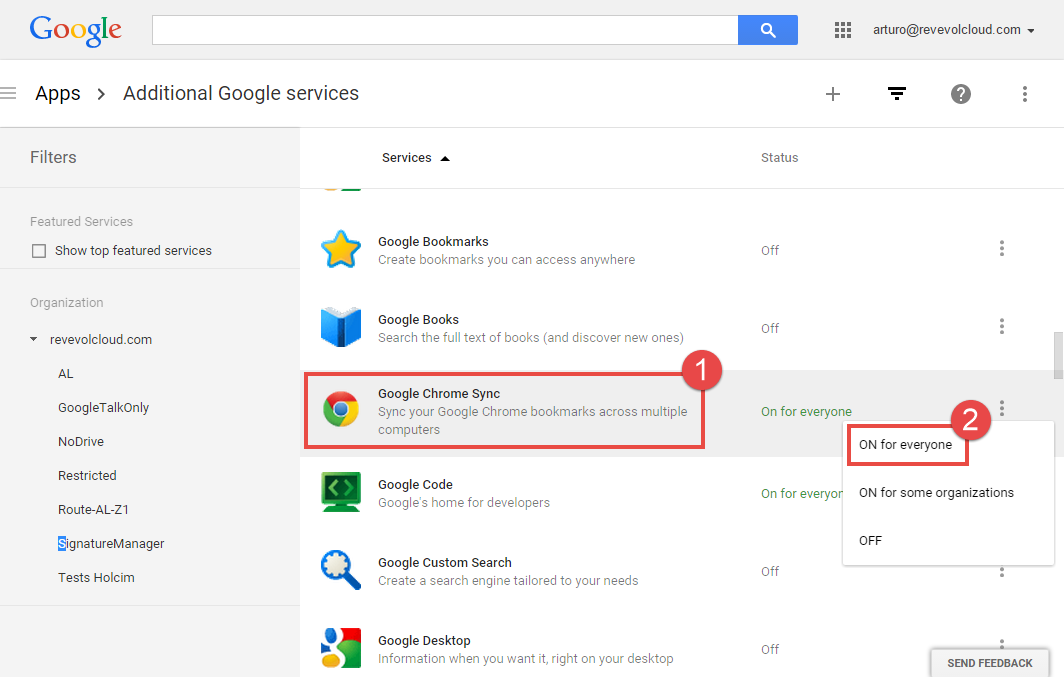Go to Apps in the breadcrumb
This screenshot has height=677, width=1064.
click(x=58, y=94)
